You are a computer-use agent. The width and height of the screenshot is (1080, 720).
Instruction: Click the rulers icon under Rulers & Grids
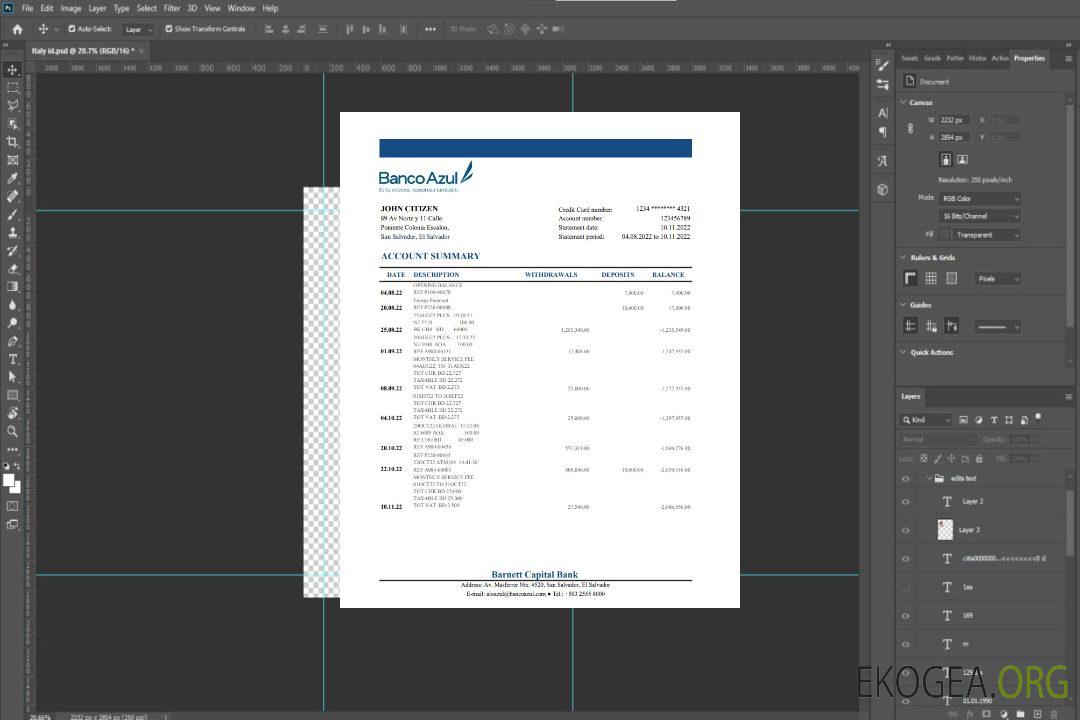point(911,278)
